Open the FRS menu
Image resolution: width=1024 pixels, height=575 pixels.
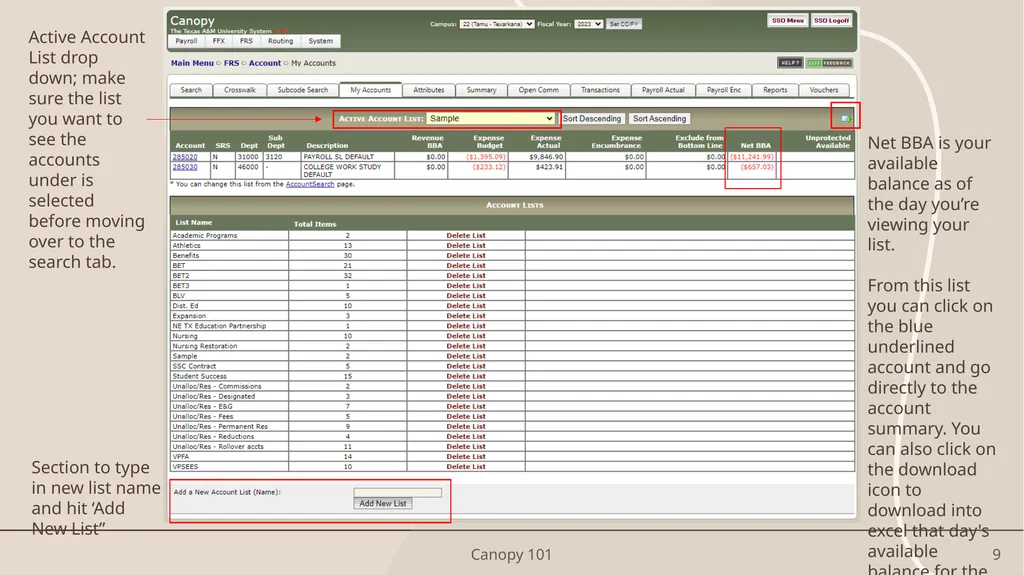[x=246, y=41]
